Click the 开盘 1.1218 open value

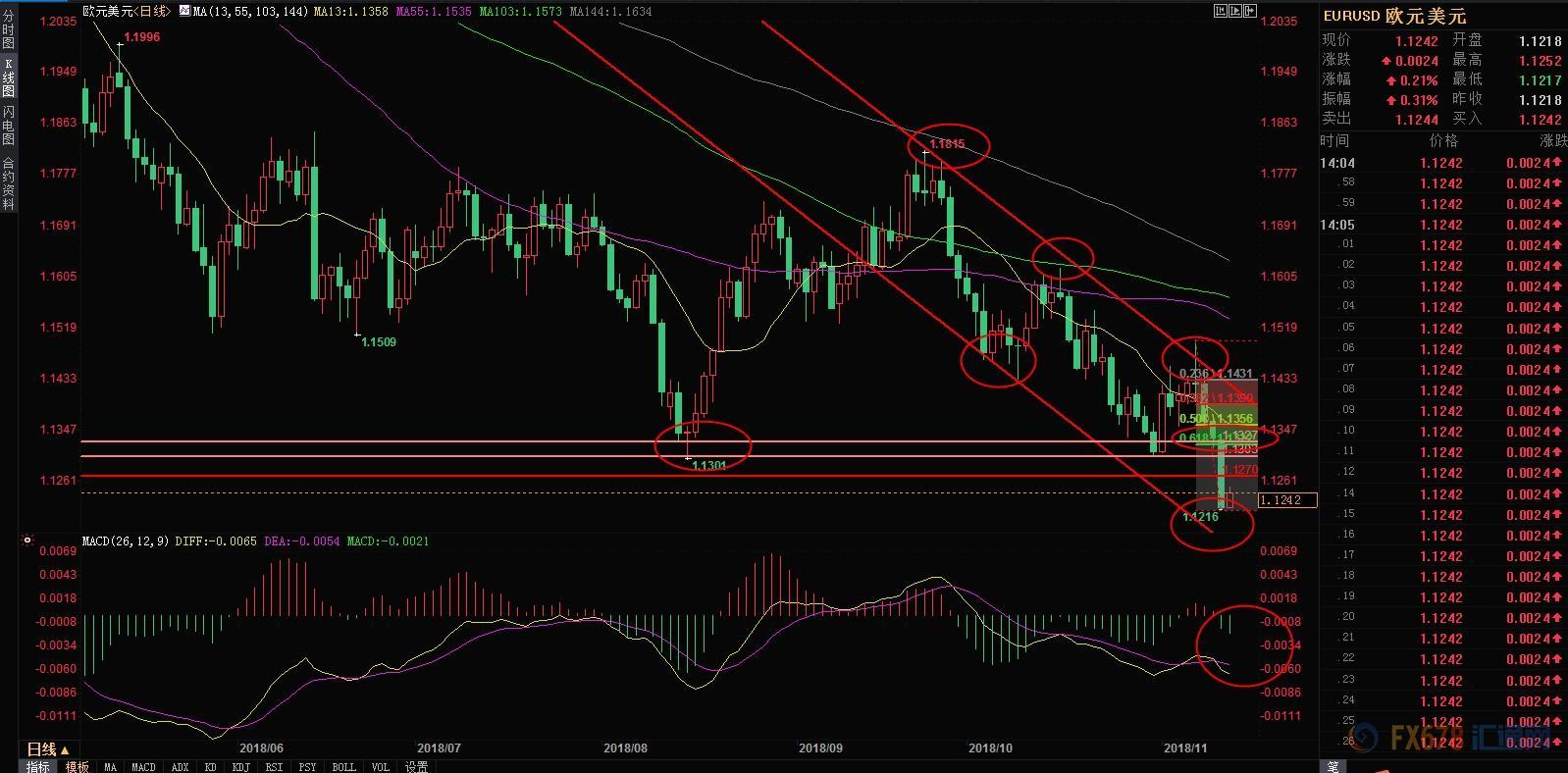pos(1541,41)
